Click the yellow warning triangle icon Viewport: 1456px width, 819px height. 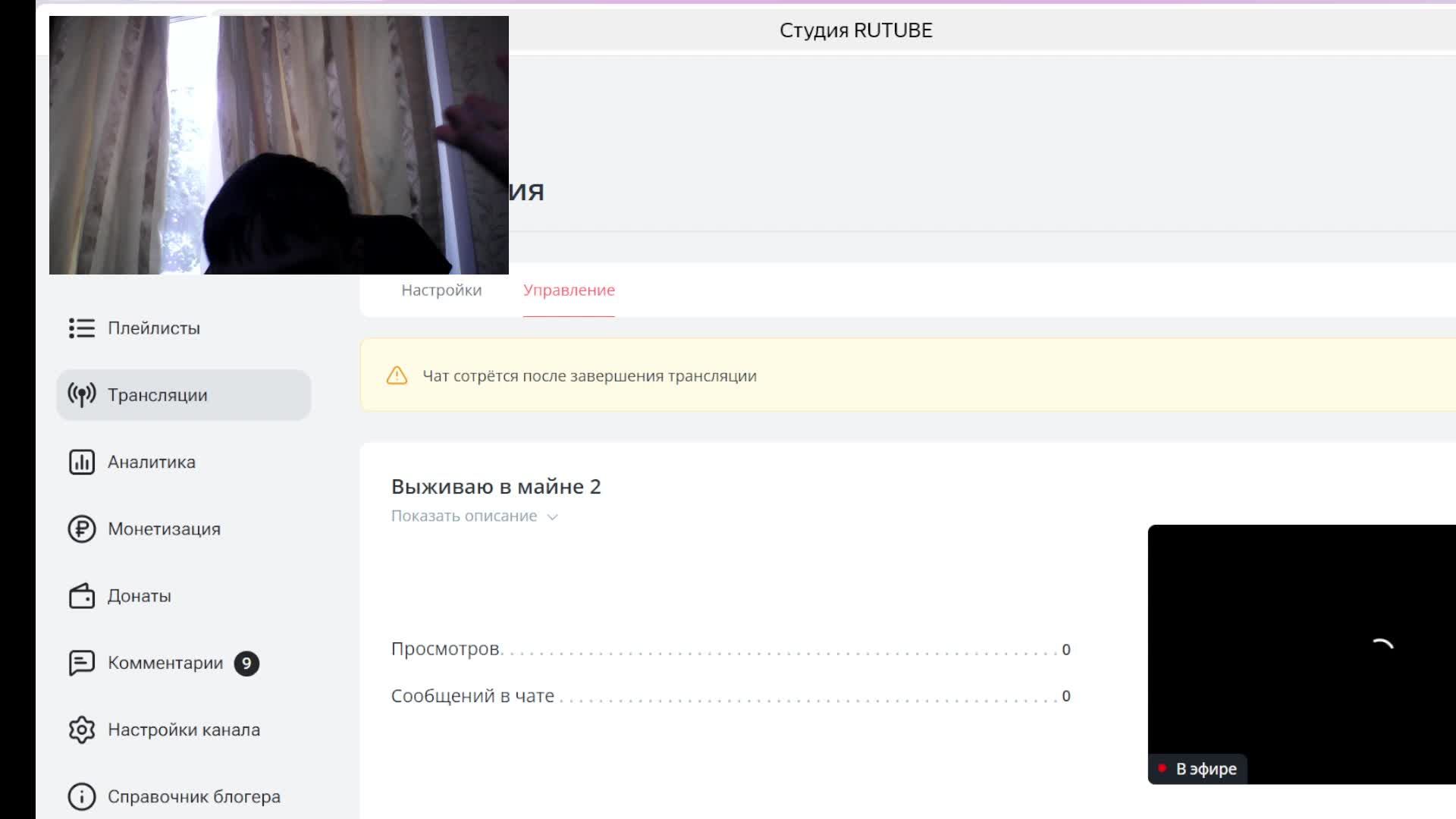tap(397, 376)
